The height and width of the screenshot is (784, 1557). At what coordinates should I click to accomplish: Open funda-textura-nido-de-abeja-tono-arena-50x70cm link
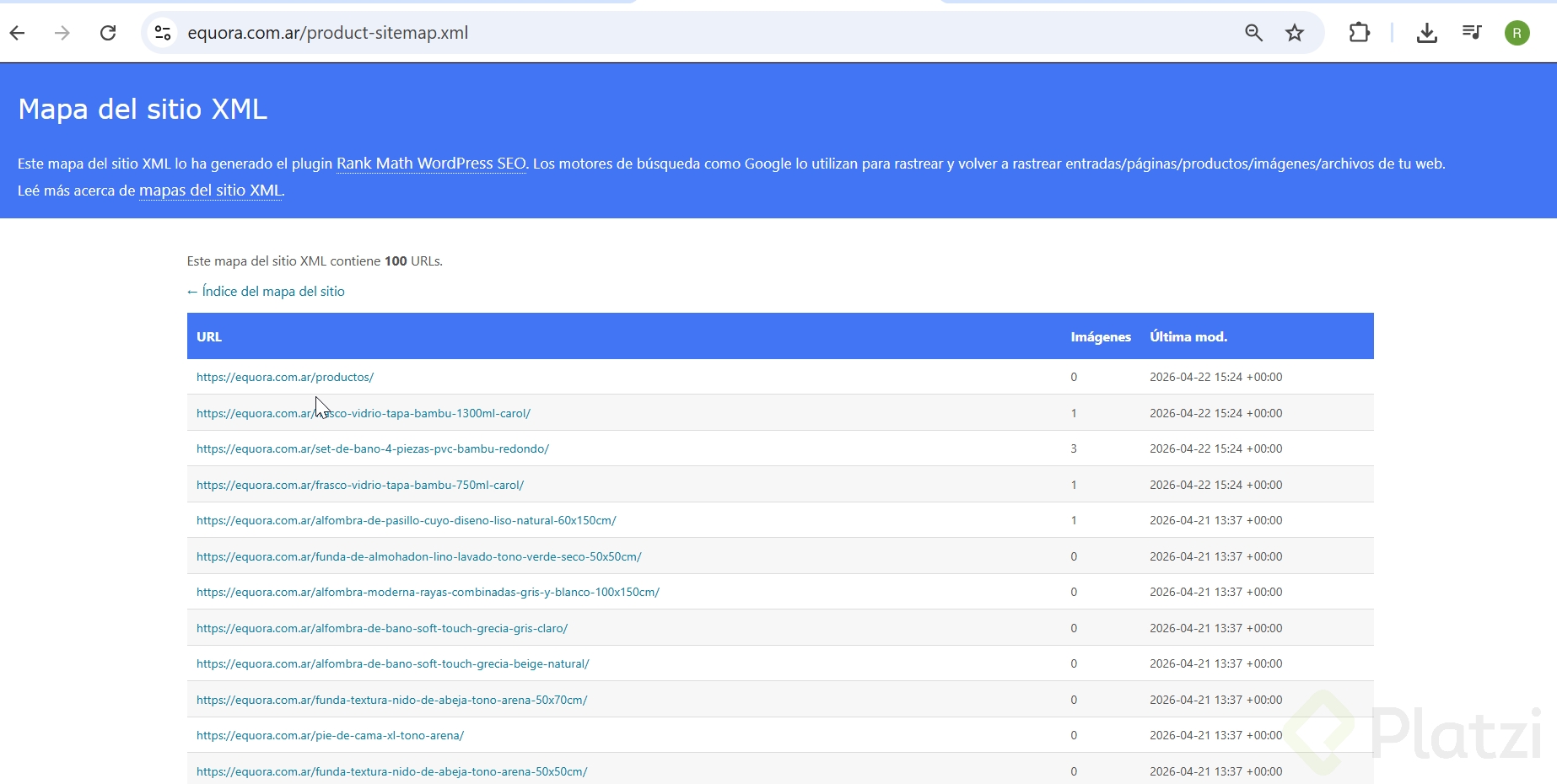point(392,700)
